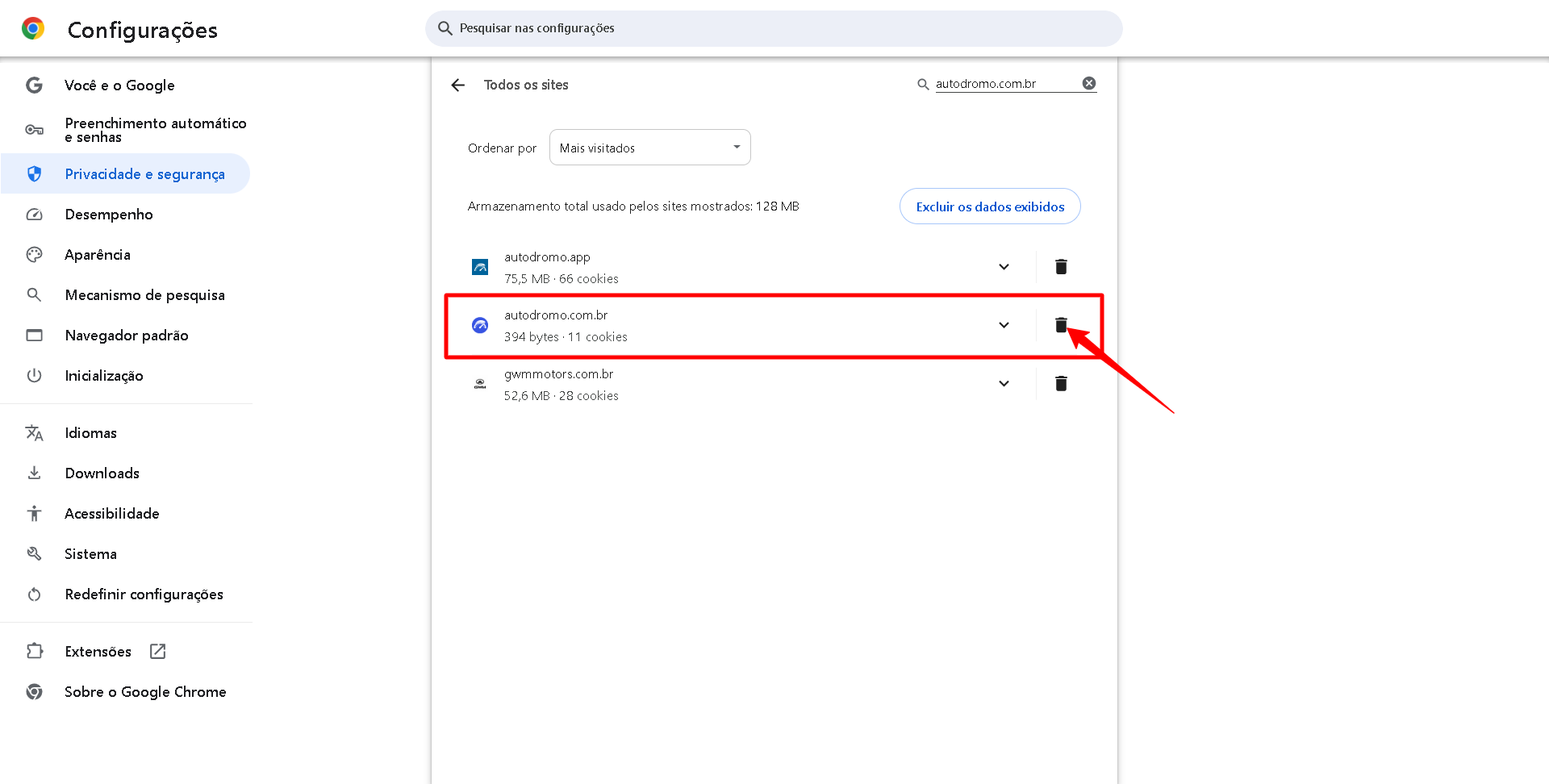Image resolution: width=1549 pixels, height=784 pixels.
Task: Open Preenchimento automático e senhas section
Action: [x=156, y=130]
